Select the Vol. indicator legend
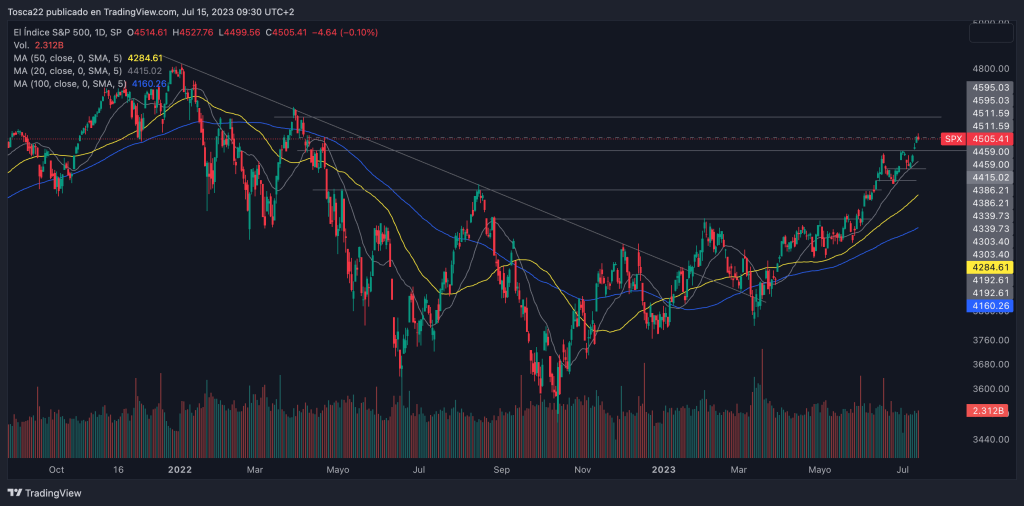 tap(20, 45)
